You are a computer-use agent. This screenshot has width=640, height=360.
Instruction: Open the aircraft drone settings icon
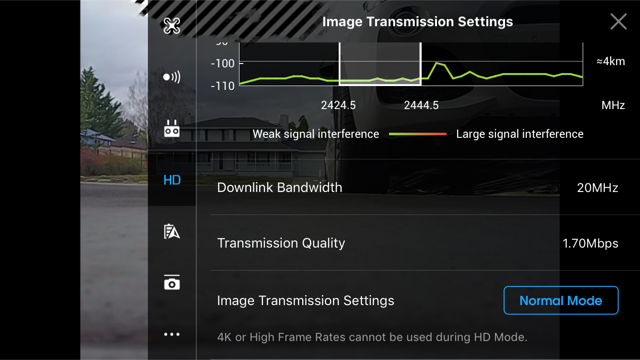[x=171, y=26]
